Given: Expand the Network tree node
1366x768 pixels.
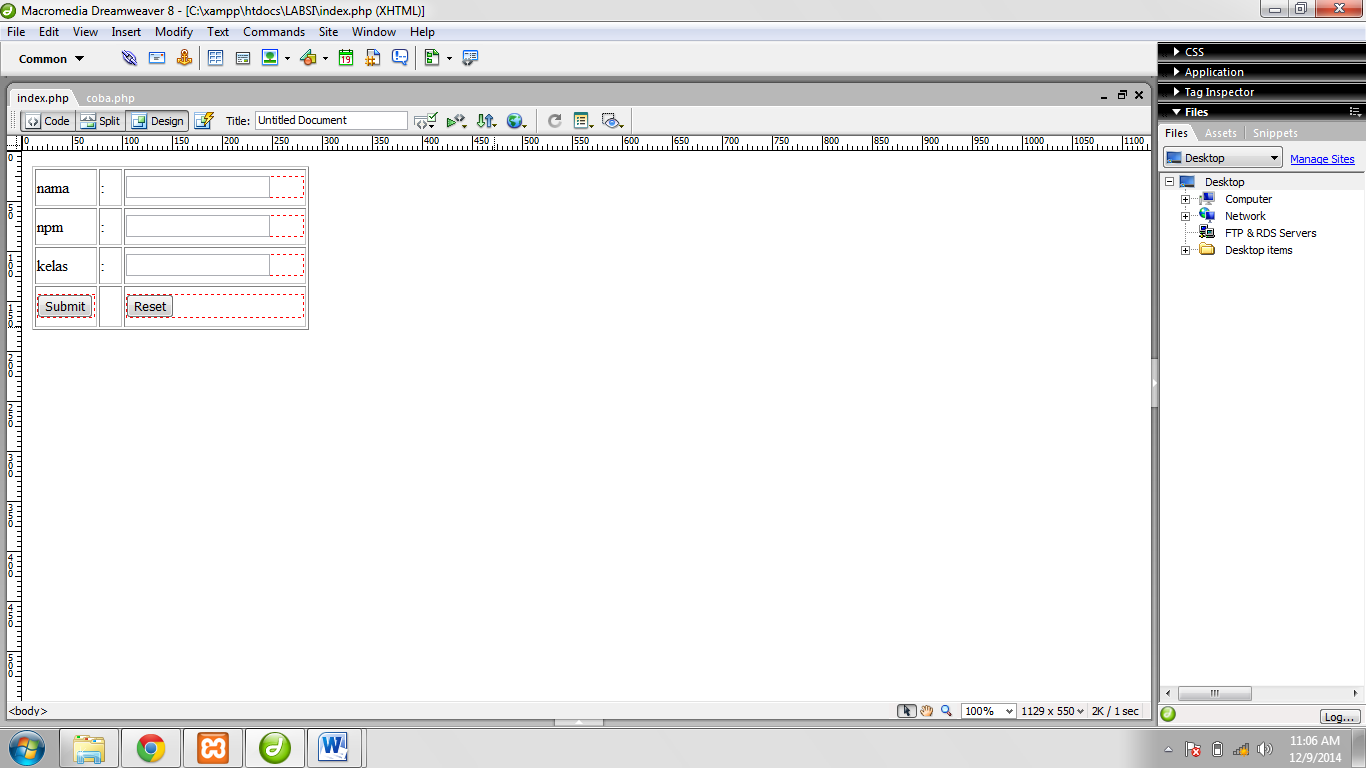Looking at the screenshot, I should (1185, 216).
